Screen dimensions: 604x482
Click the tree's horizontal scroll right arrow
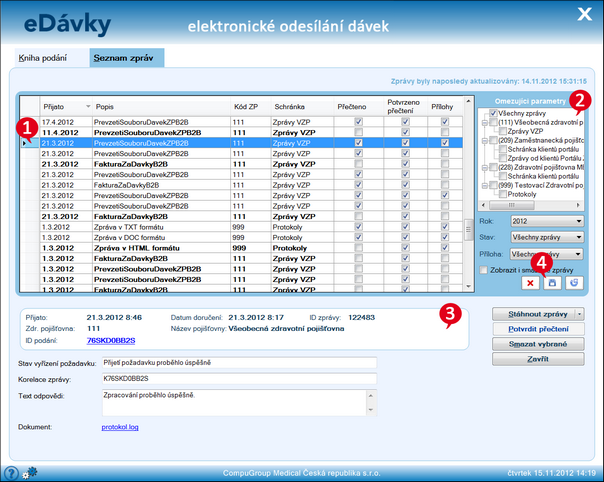578,205
